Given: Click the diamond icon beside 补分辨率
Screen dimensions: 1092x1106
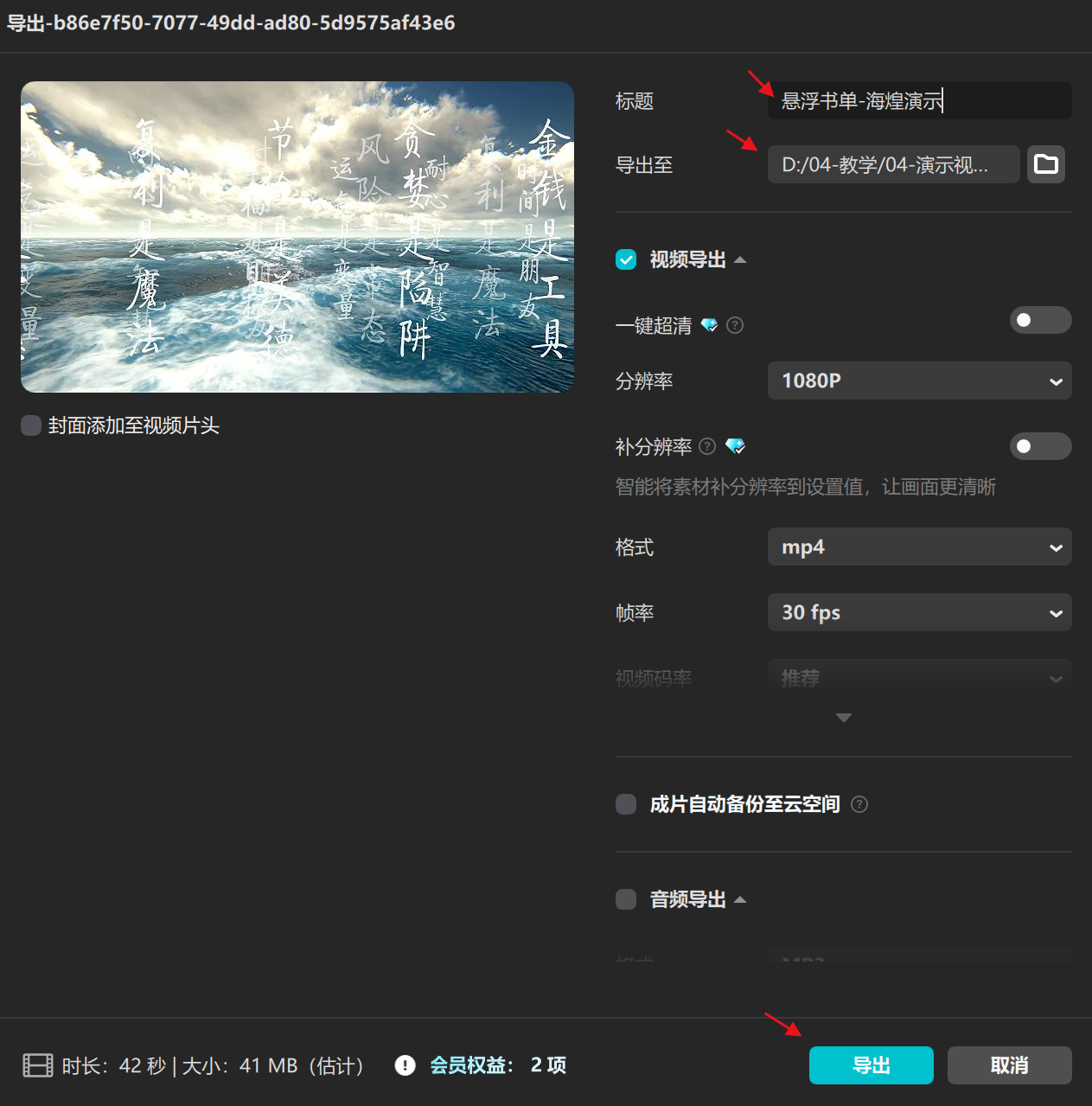Looking at the screenshot, I should coord(736,446).
